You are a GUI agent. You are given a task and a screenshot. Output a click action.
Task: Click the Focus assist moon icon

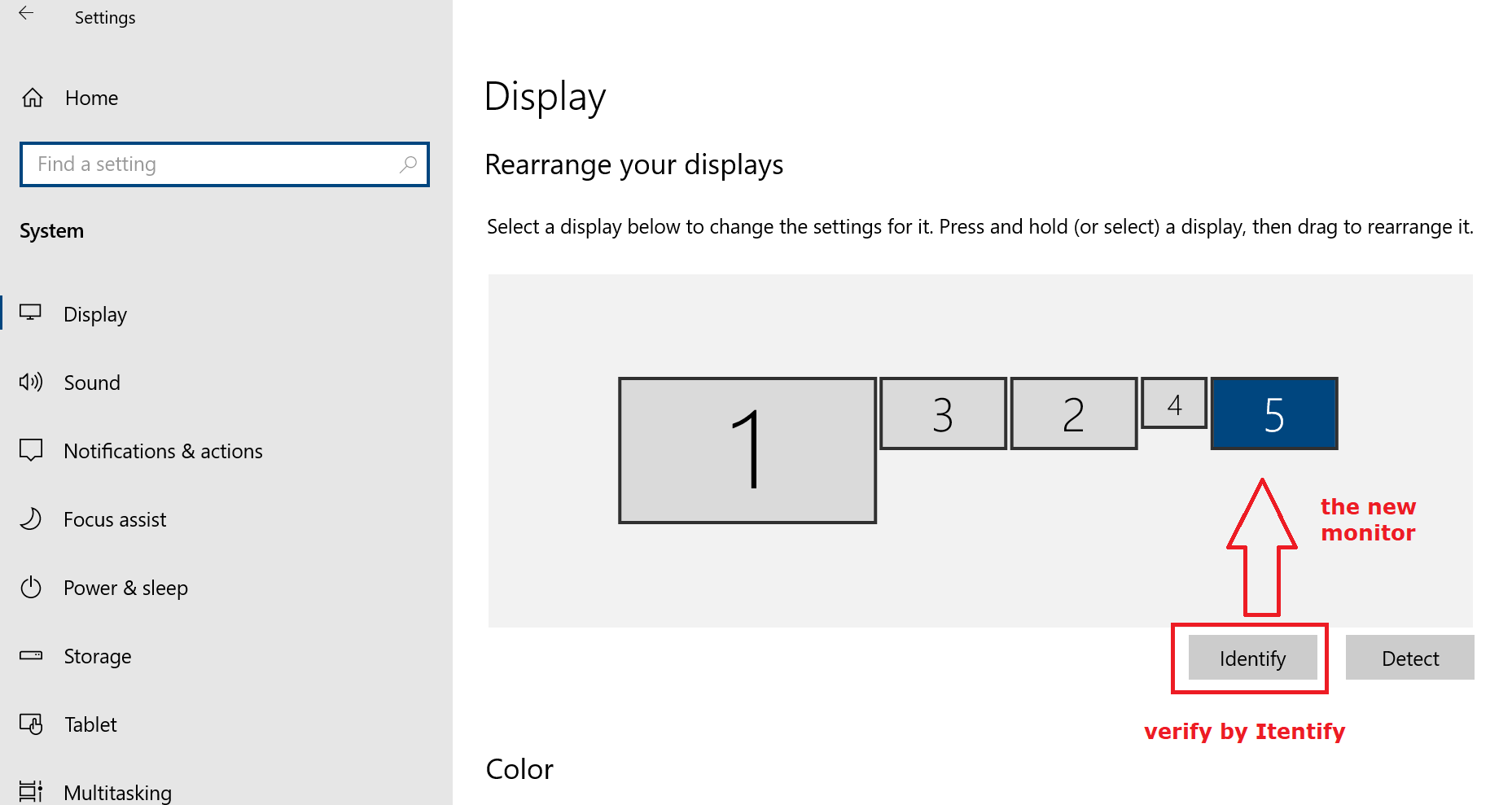click(x=31, y=518)
